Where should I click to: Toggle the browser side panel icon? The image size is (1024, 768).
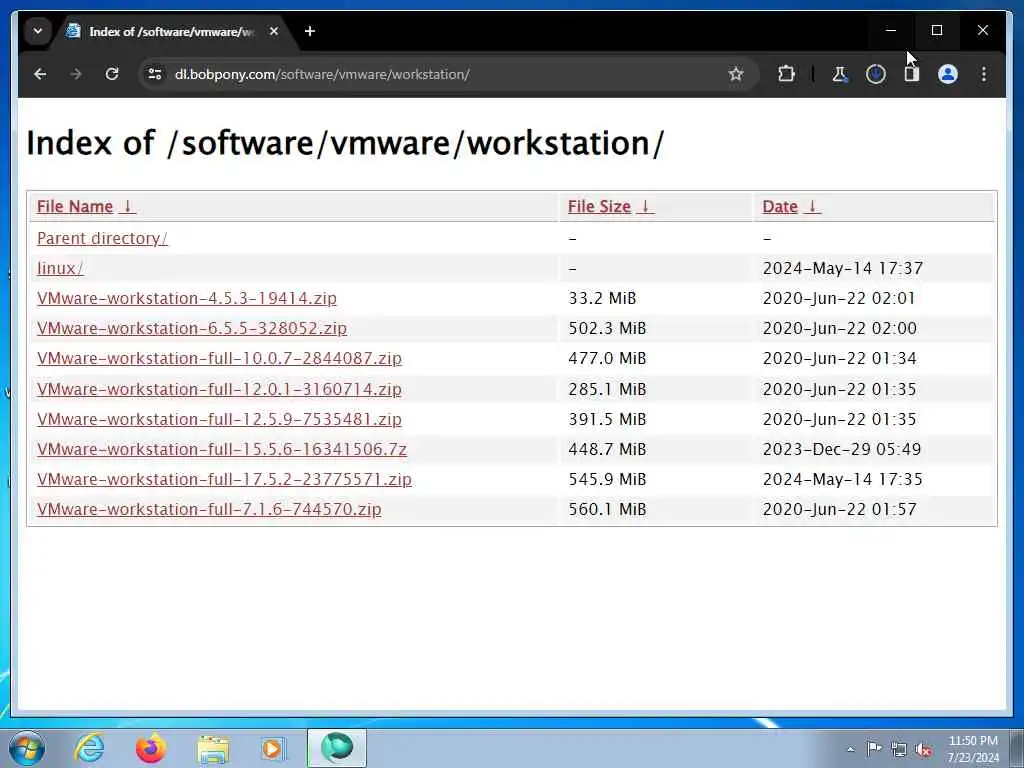tap(912, 74)
